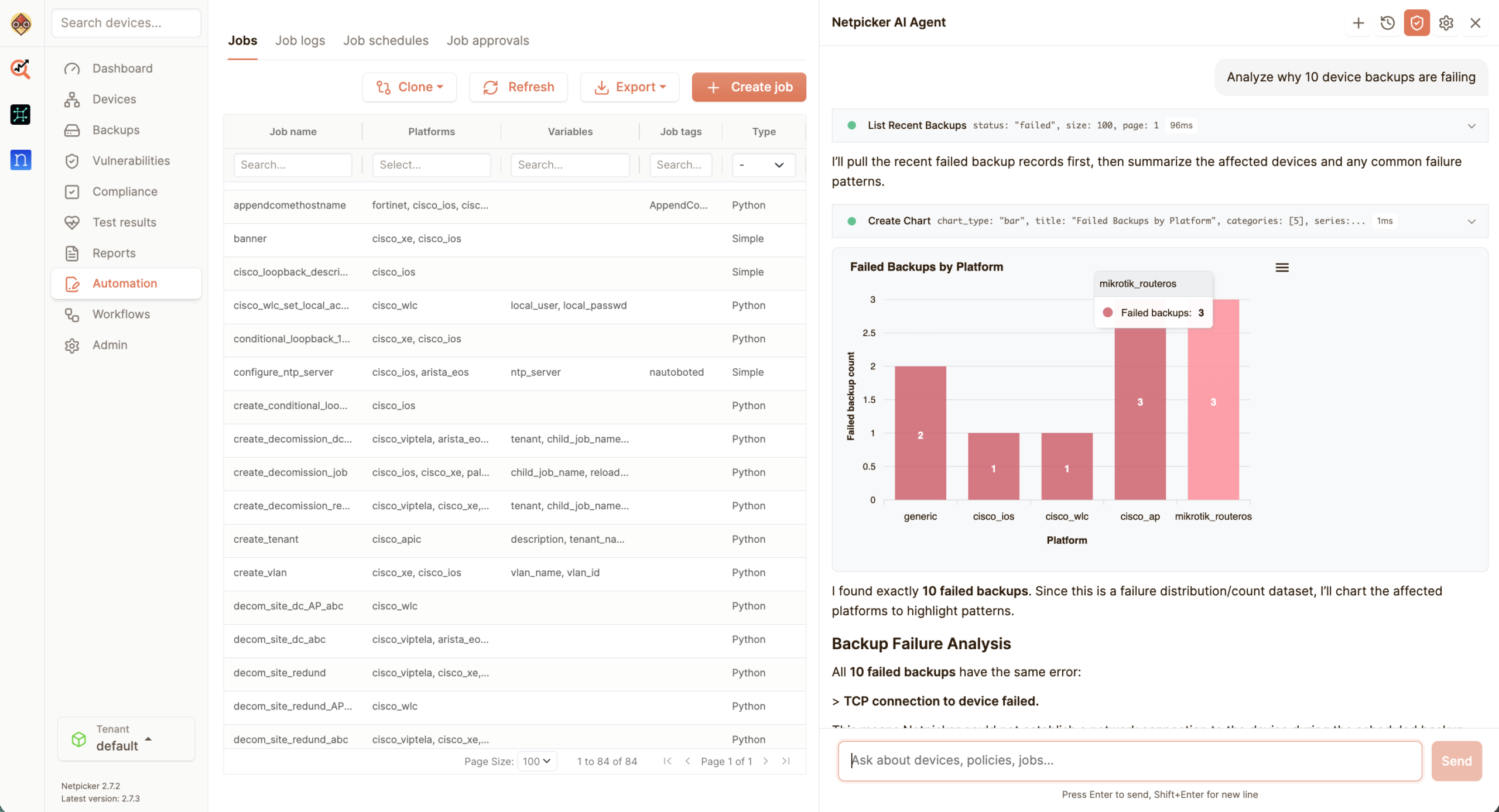Focus the Job tags search filter

(x=681, y=165)
